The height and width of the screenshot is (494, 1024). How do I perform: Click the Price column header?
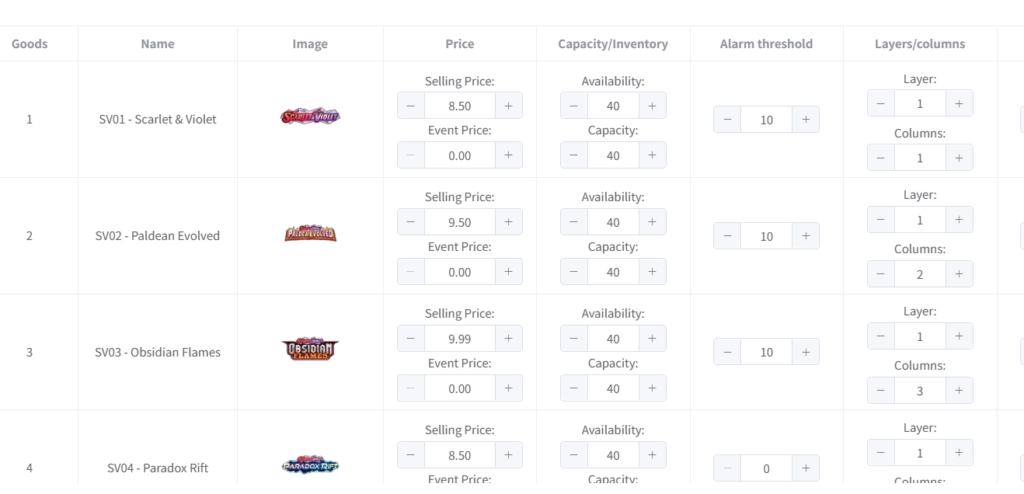pos(460,44)
